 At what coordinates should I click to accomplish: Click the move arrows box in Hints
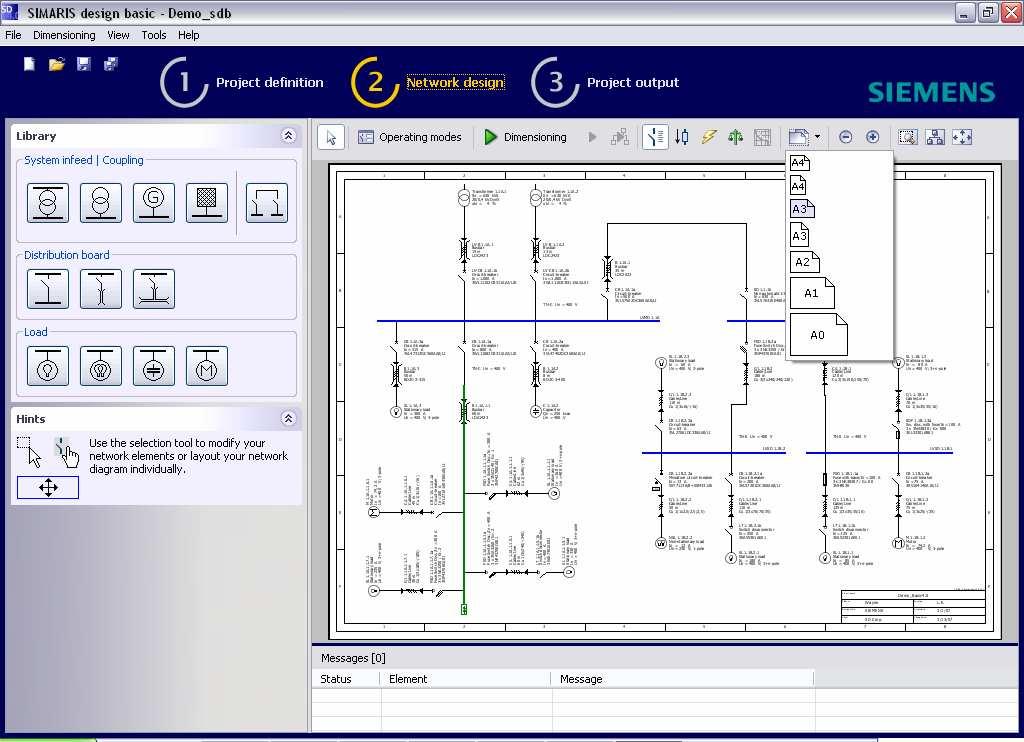tap(48, 487)
